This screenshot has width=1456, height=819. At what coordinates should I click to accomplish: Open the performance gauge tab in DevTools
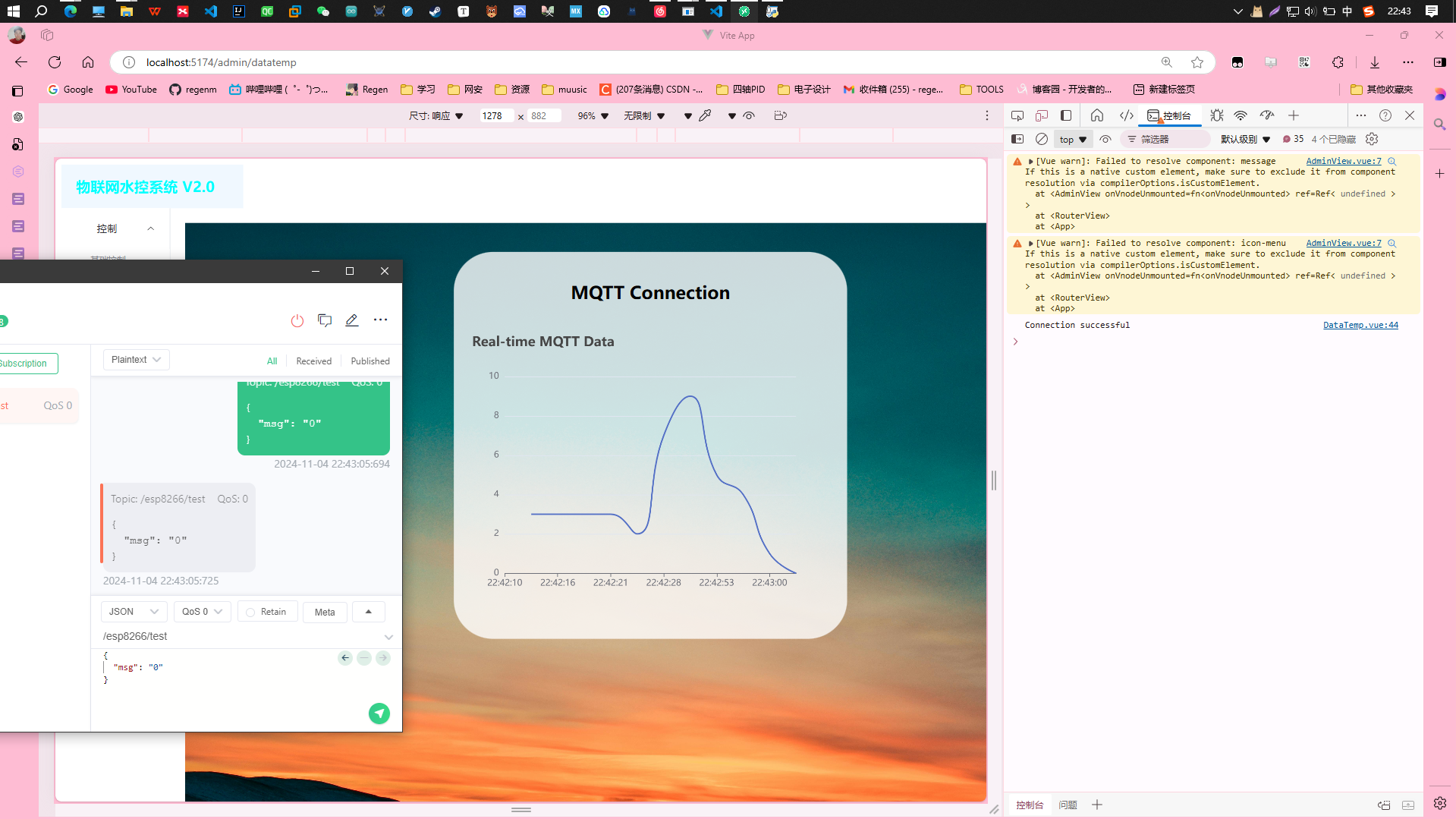coord(1267,115)
